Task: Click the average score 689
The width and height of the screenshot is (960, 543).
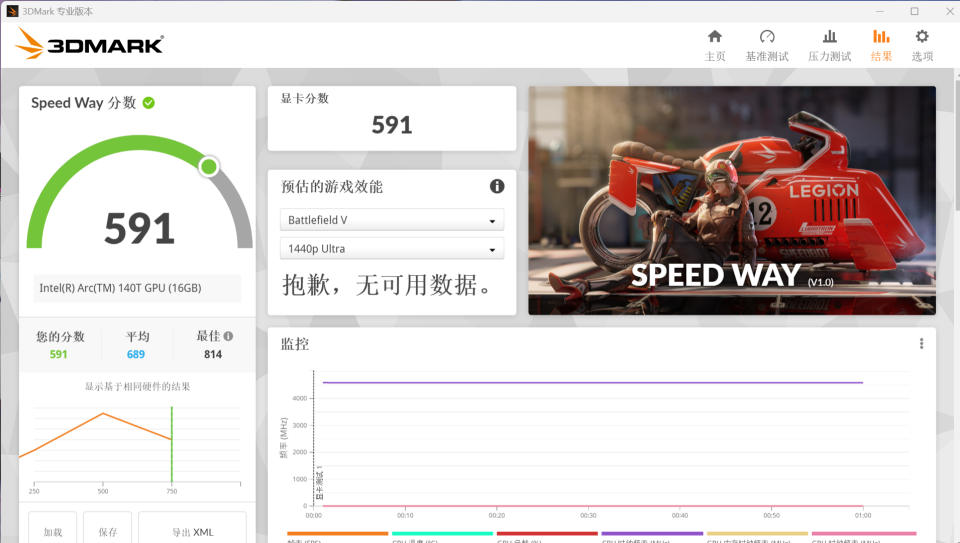Action: pos(136,354)
